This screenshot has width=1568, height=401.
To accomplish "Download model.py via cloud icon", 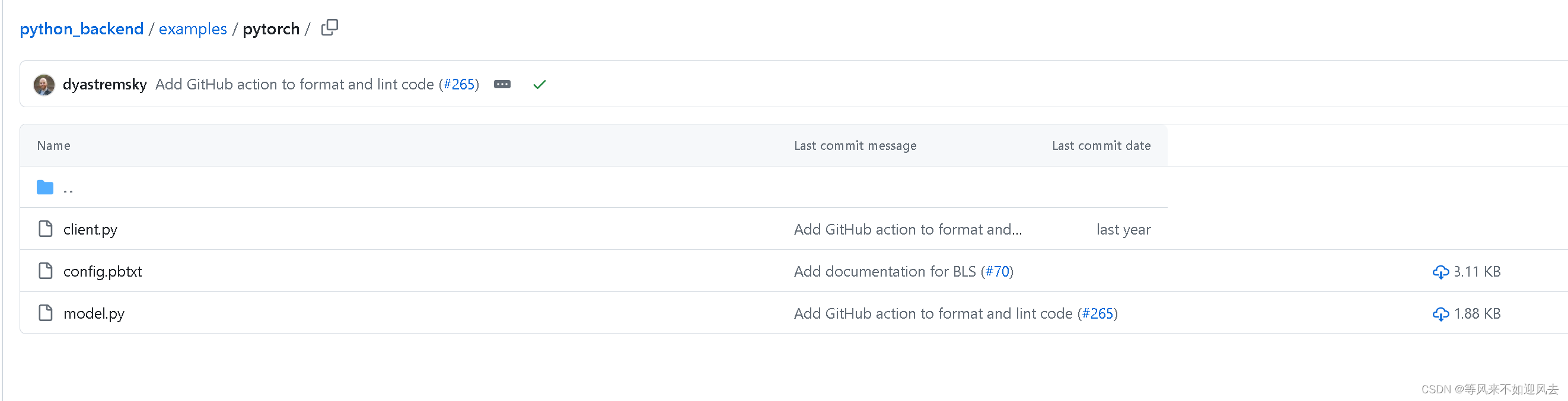I will tap(1440, 313).
